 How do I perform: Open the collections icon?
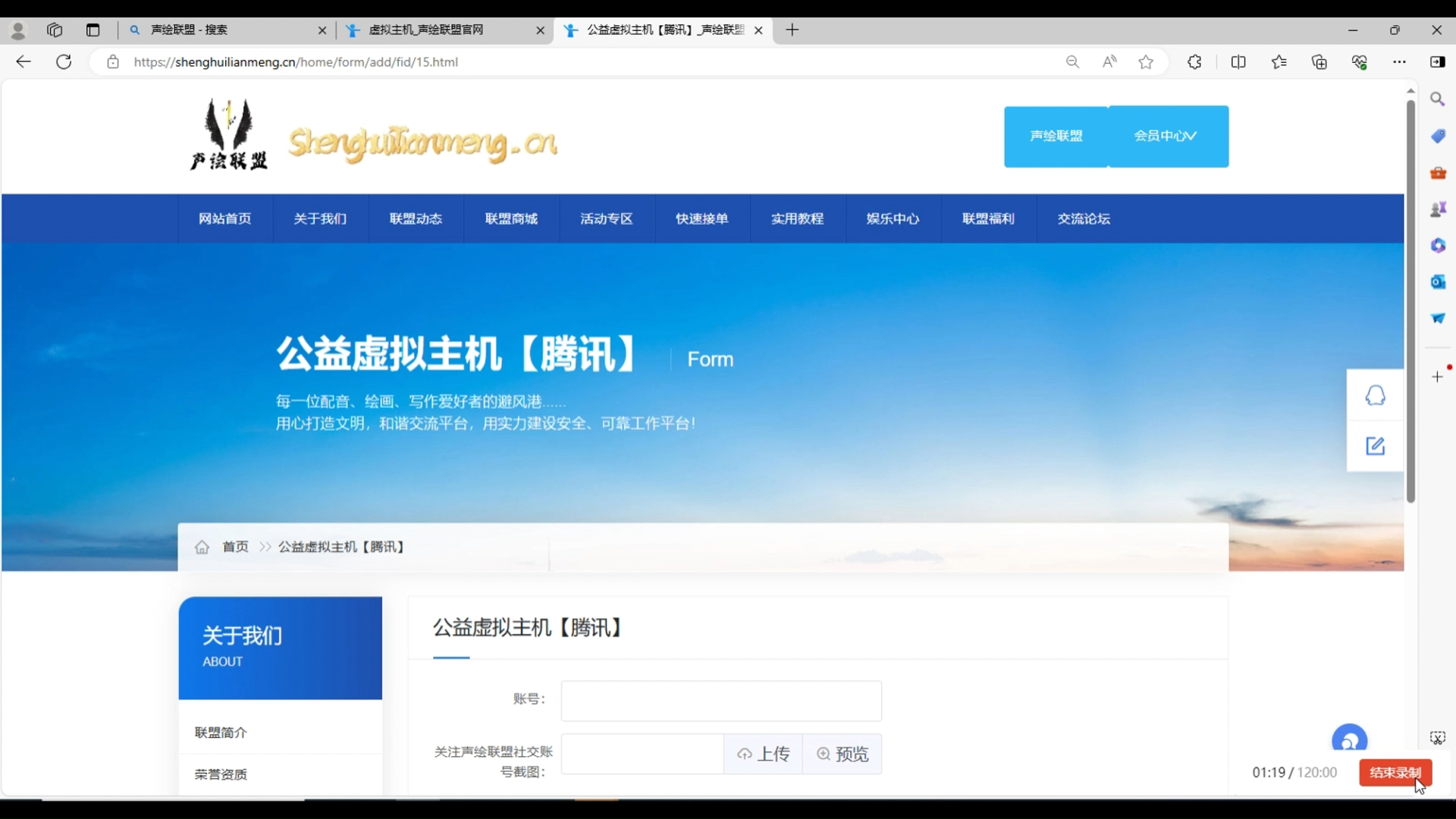click(1319, 62)
